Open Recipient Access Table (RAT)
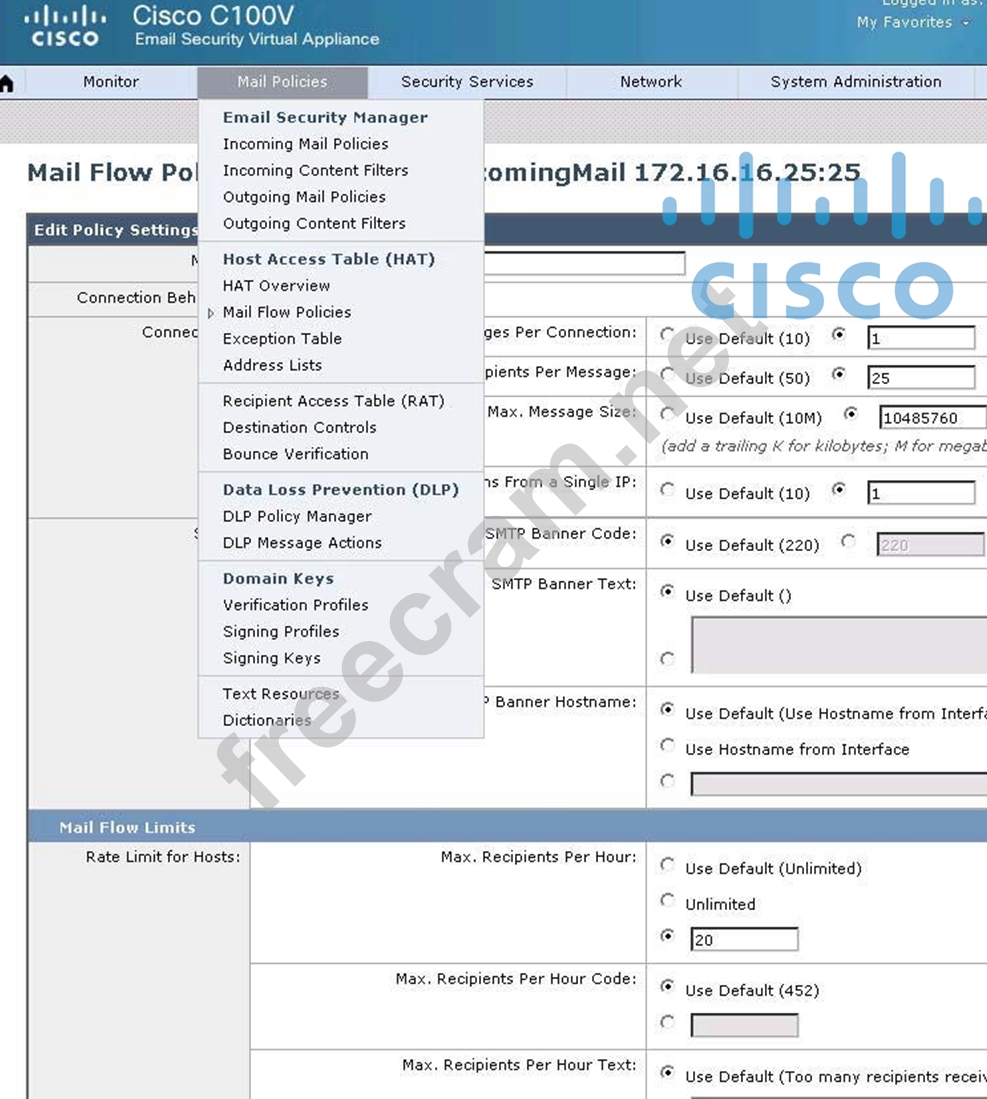 coord(333,401)
